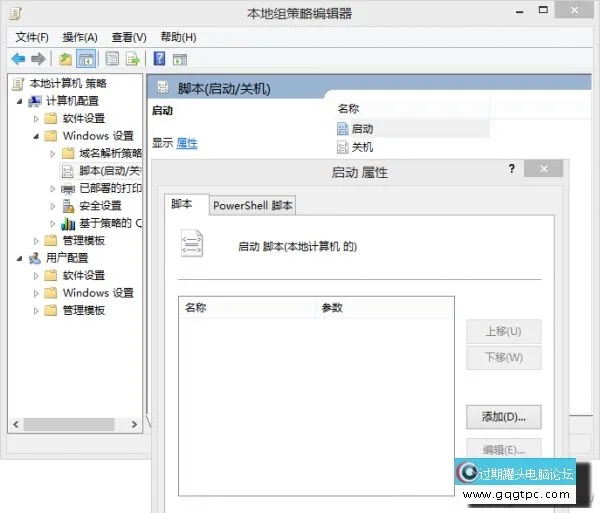Click the Up one level folder icon
Image resolution: width=600 pixels, height=513 pixels.
click(x=65, y=59)
